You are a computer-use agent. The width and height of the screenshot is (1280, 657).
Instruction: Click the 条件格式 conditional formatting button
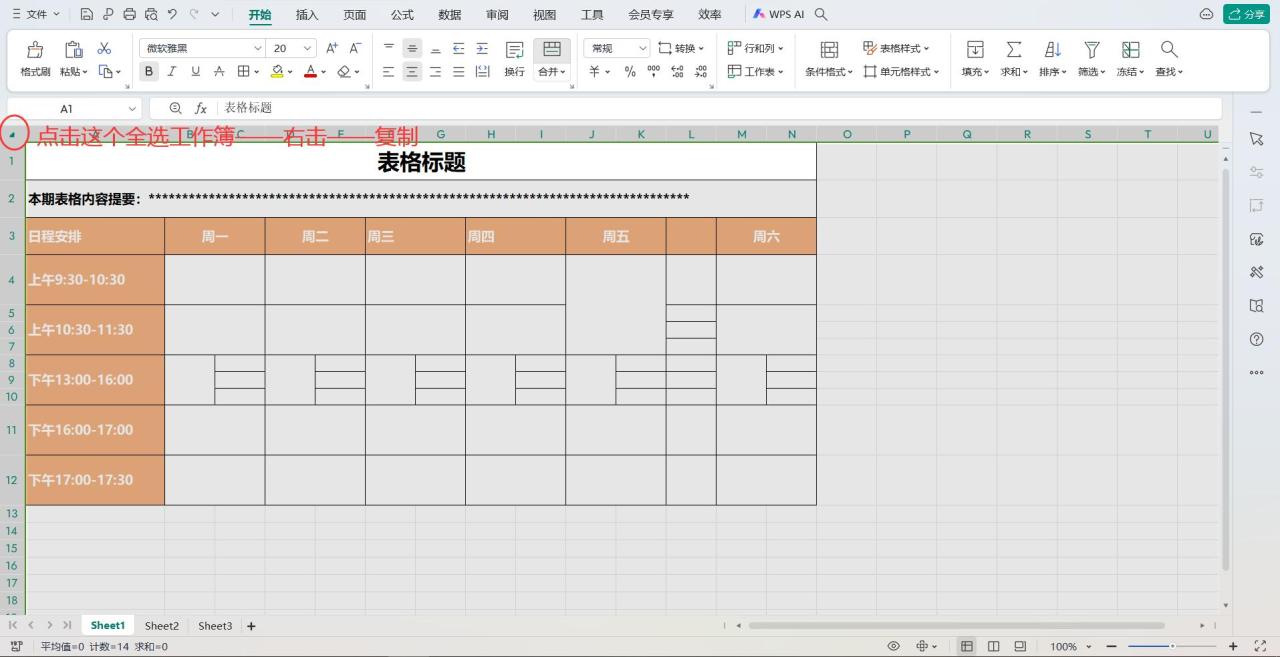[x=829, y=59]
